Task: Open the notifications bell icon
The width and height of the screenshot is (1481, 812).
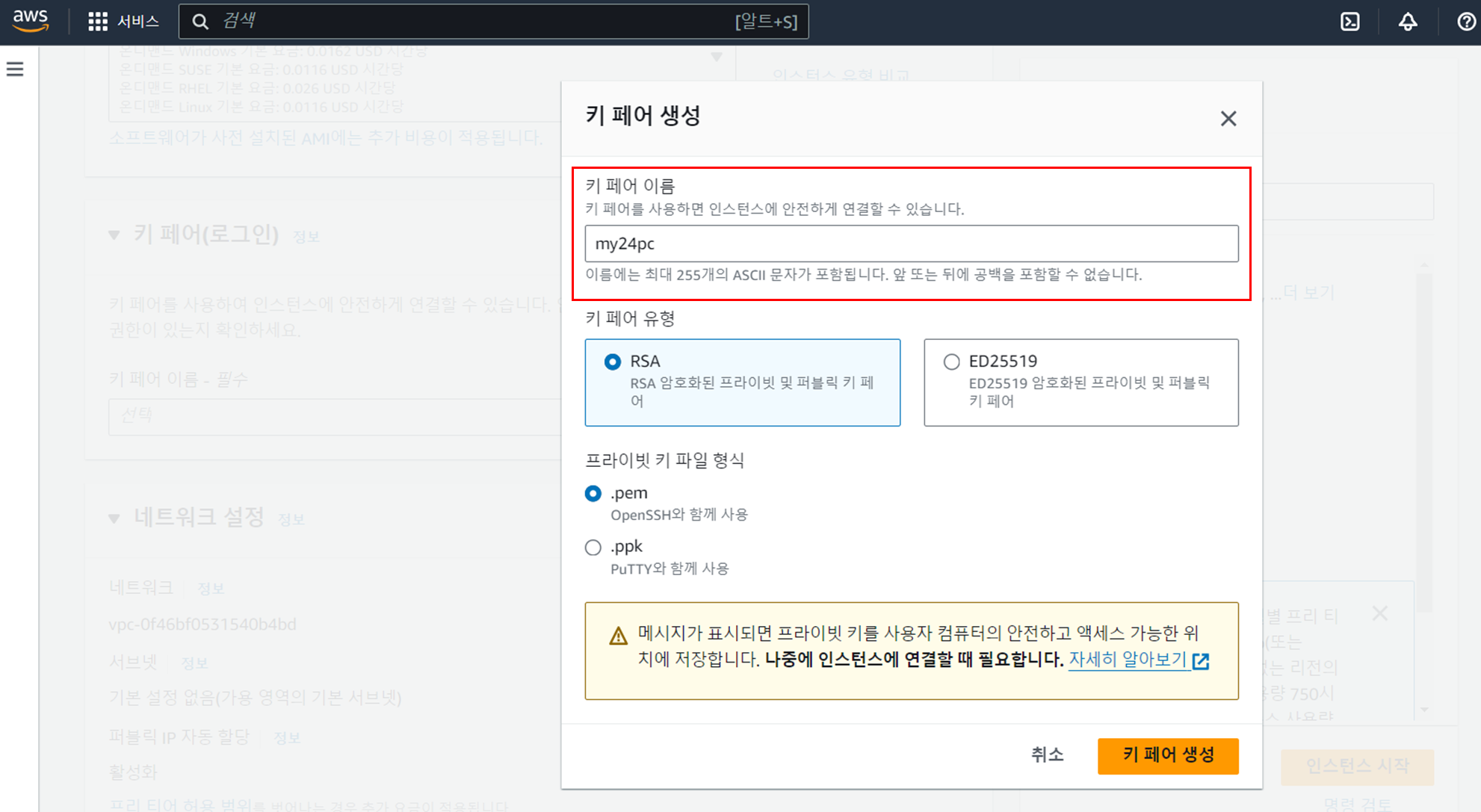Action: (x=1407, y=22)
